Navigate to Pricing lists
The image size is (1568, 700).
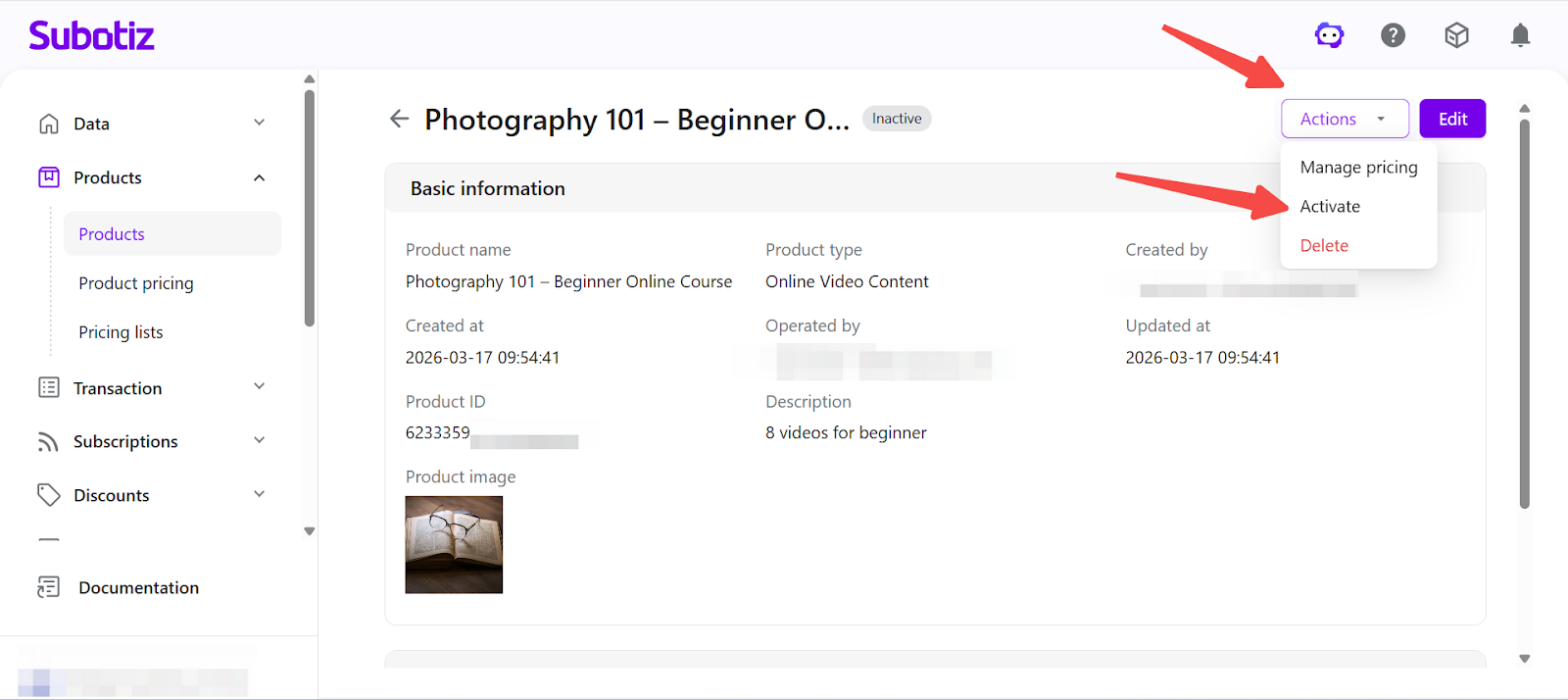tap(121, 332)
